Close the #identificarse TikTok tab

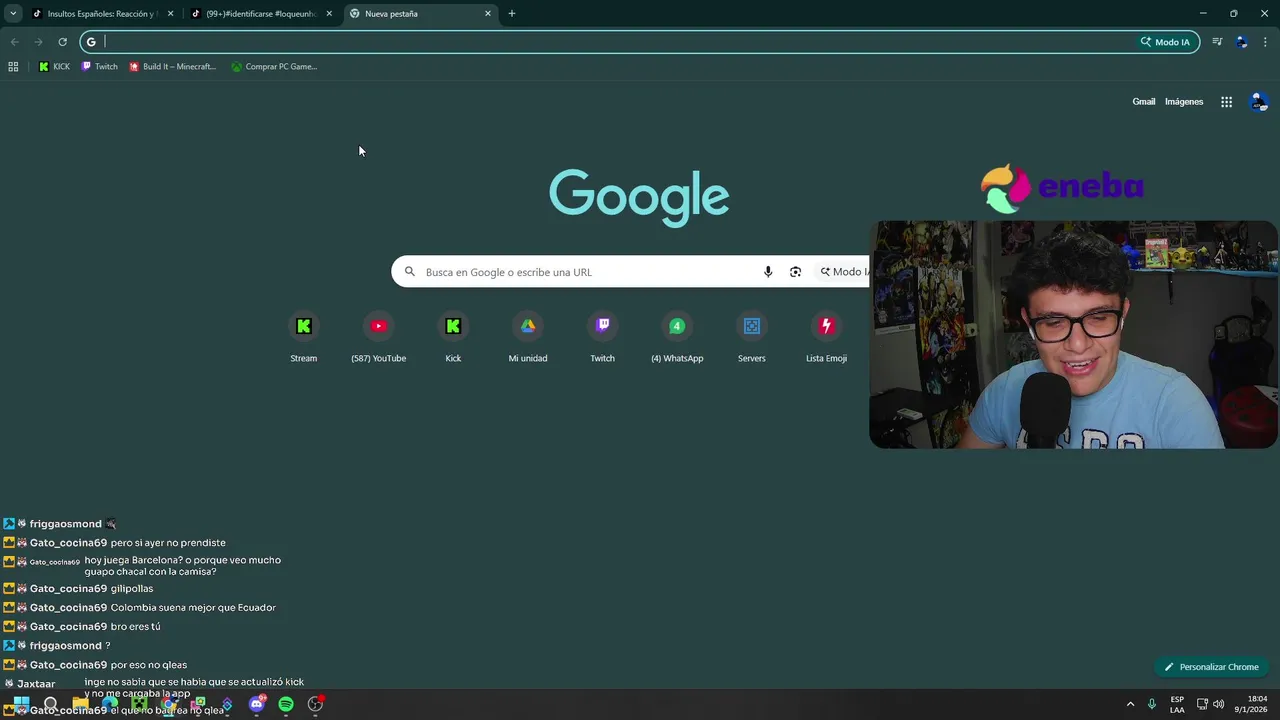click(x=329, y=14)
